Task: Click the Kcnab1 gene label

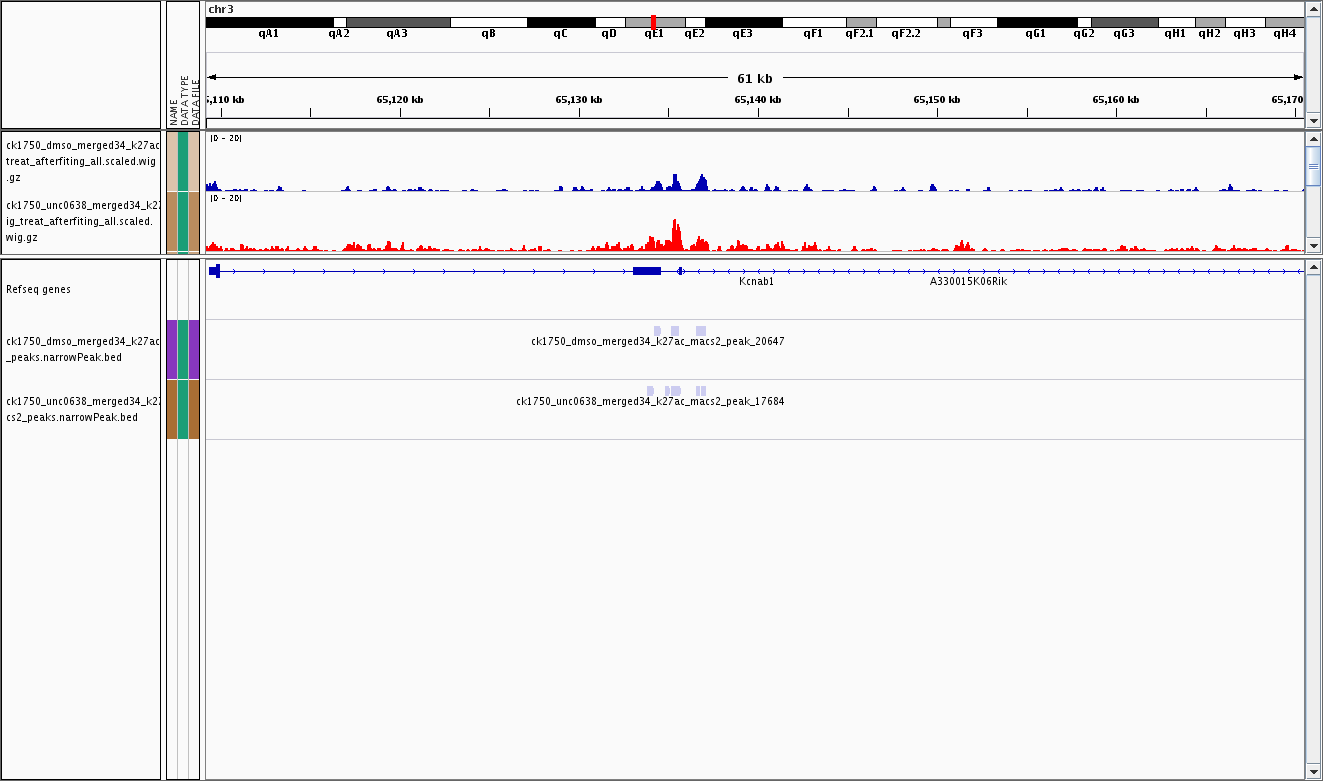Action: [x=756, y=282]
